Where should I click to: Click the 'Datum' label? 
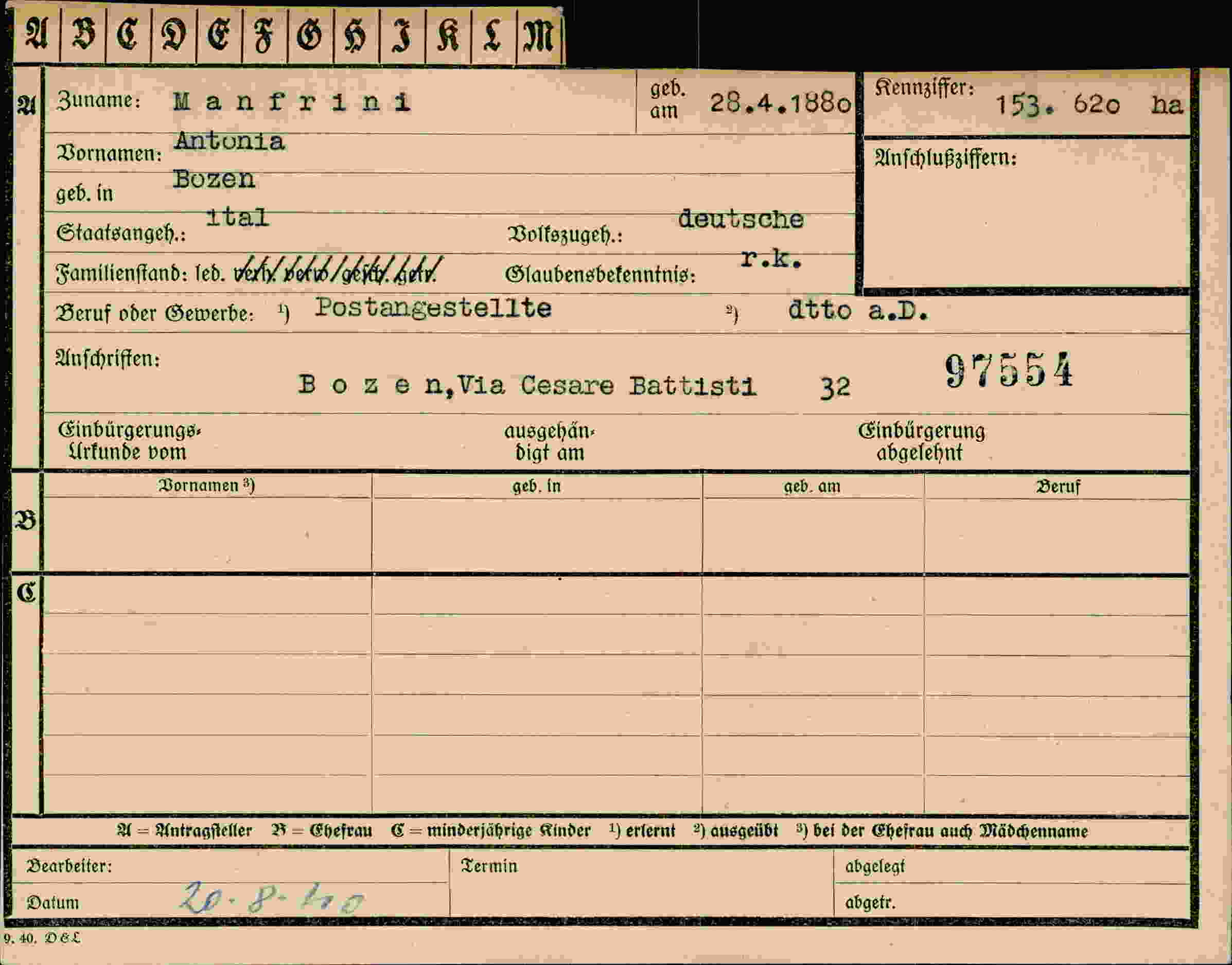tap(52, 902)
